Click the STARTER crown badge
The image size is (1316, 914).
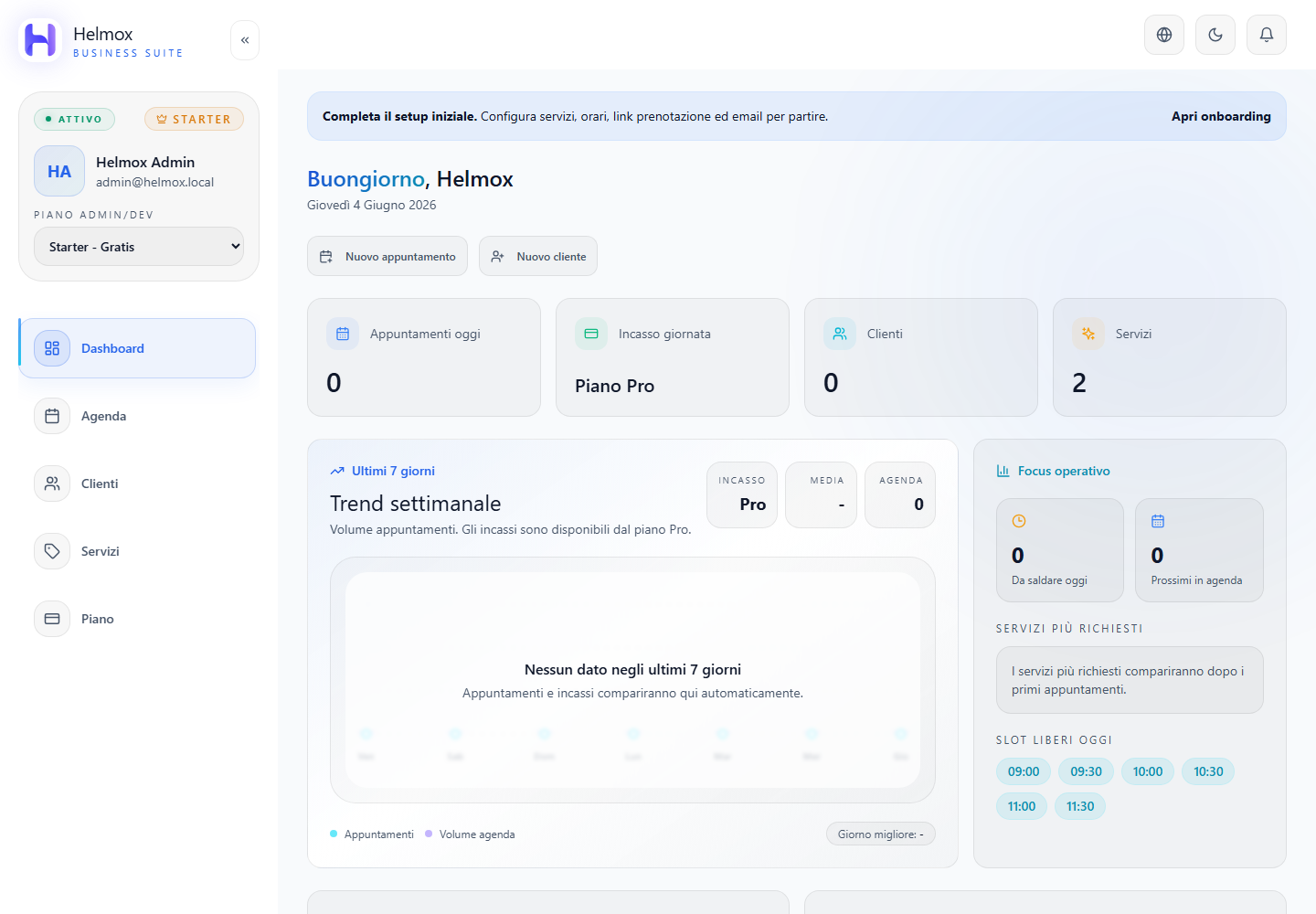click(194, 119)
